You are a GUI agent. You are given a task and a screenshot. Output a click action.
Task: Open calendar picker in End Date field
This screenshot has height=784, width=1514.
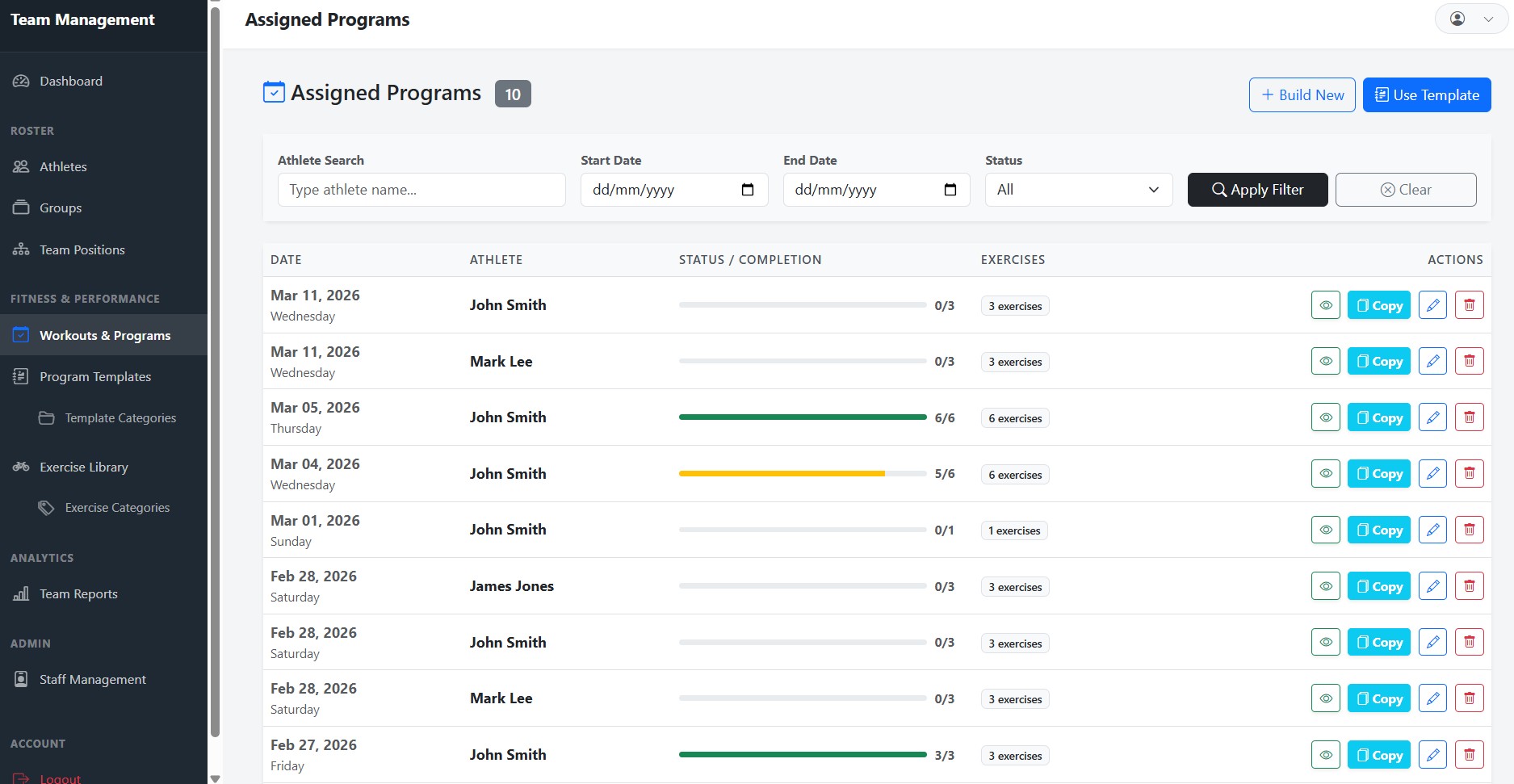pos(950,190)
